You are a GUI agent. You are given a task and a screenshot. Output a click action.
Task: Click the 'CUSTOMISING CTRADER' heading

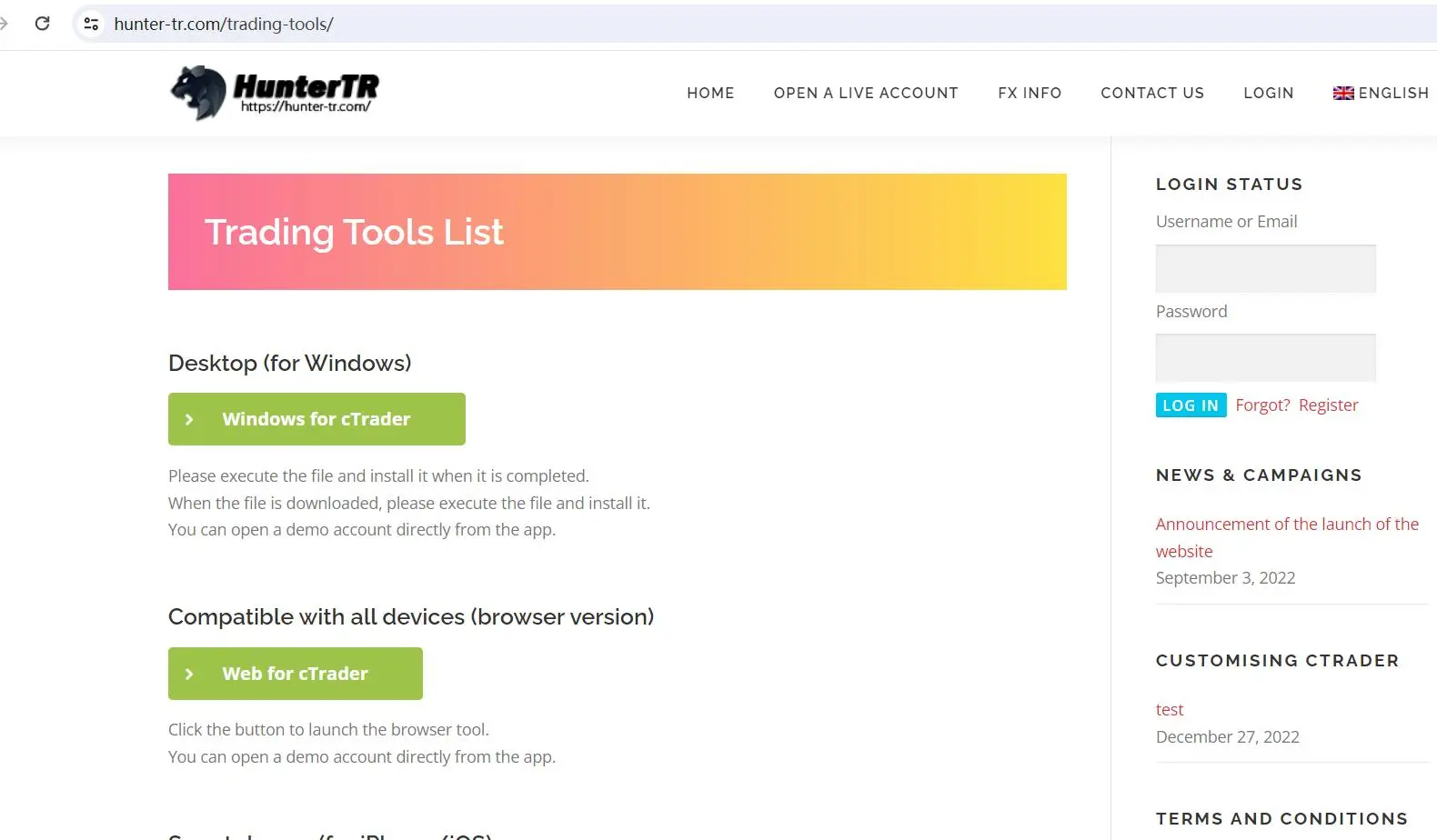point(1277,661)
